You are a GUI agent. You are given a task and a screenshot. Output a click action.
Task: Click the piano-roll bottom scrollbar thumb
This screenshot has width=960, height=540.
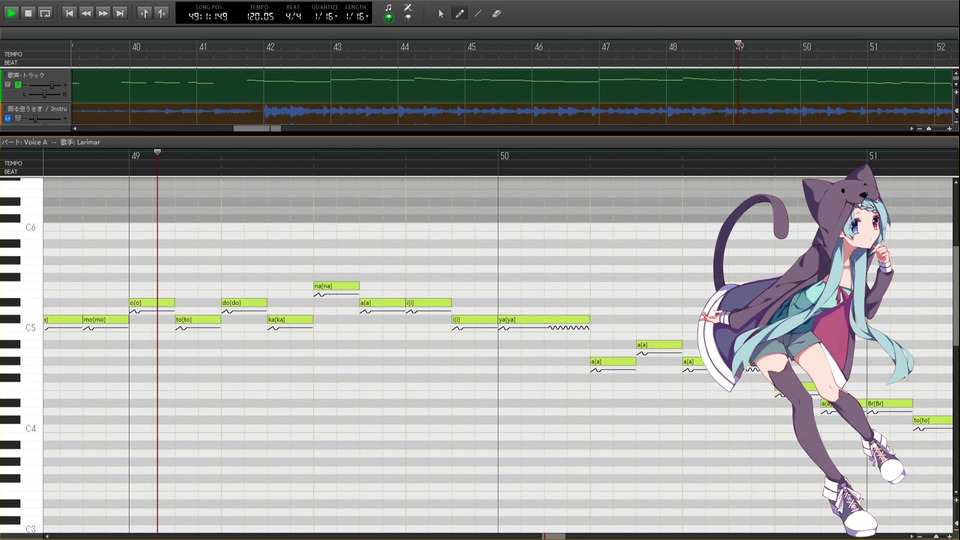click(554, 536)
